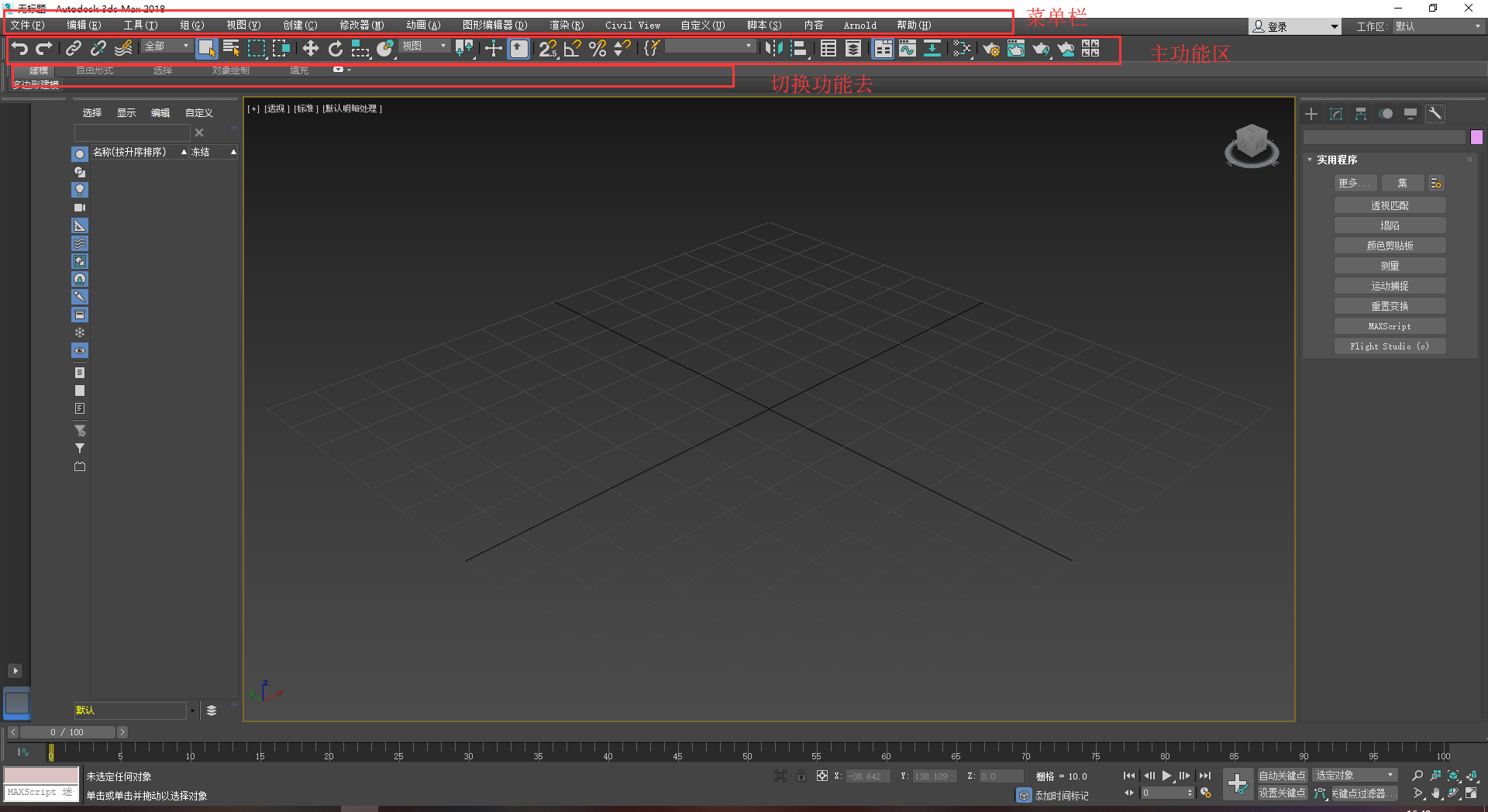
Task: Render the scene with the teapot icon
Action: [1040, 49]
